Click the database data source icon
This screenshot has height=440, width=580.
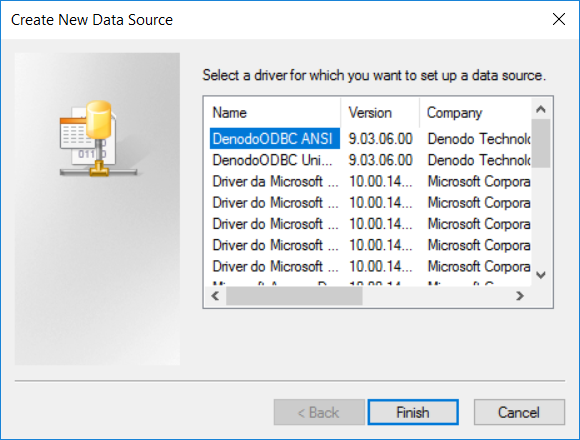pyautogui.click(x=98, y=139)
